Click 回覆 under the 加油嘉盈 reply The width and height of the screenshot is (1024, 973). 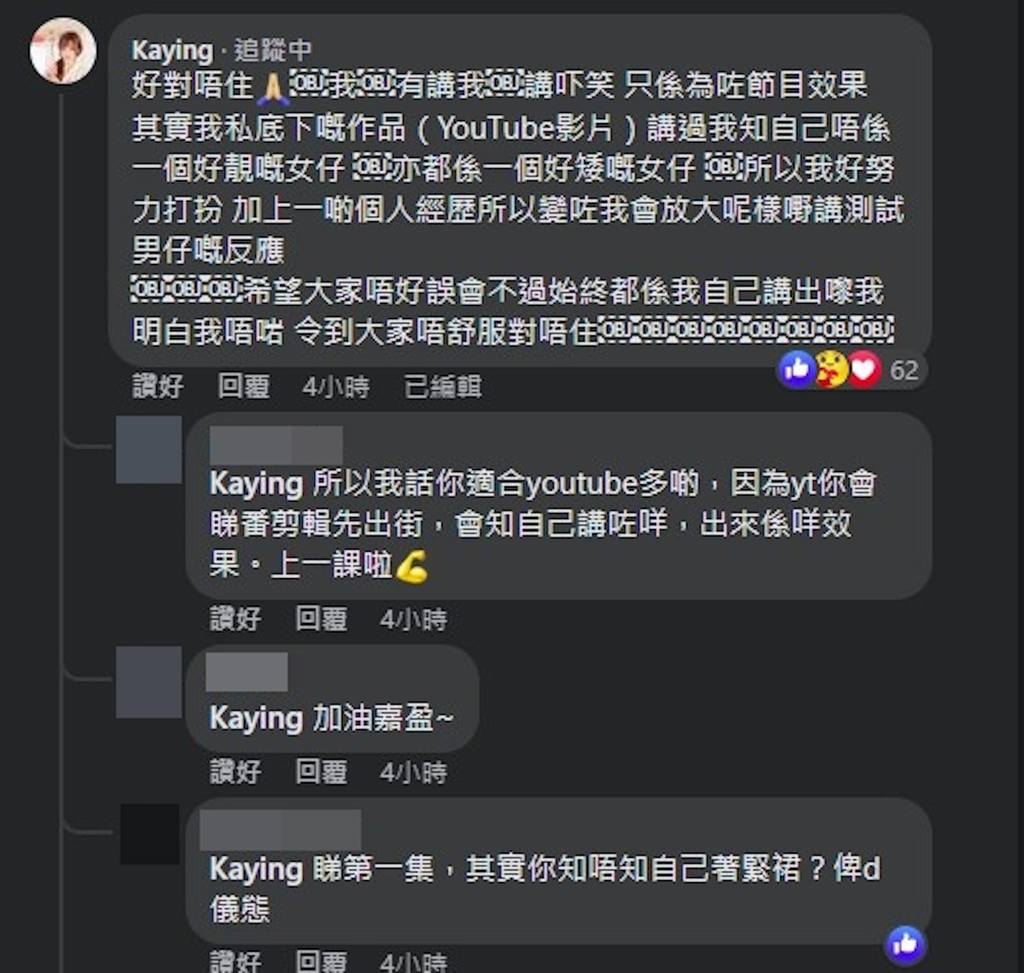coord(321,772)
